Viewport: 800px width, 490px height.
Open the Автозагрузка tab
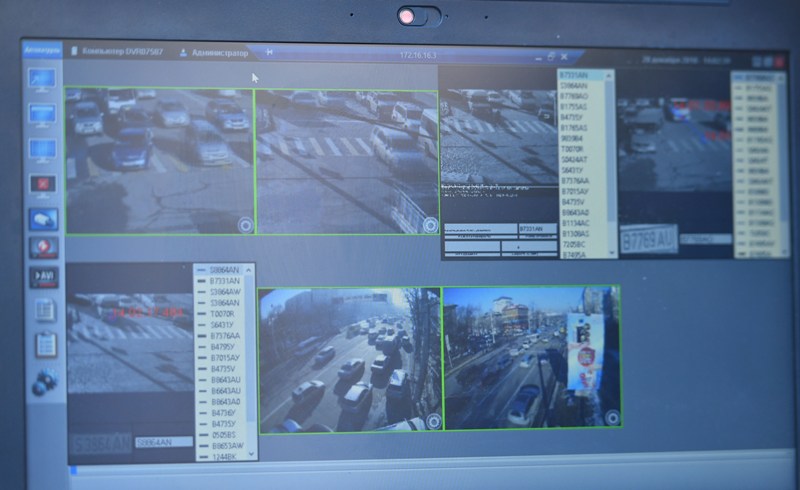pyautogui.click(x=43, y=48)
